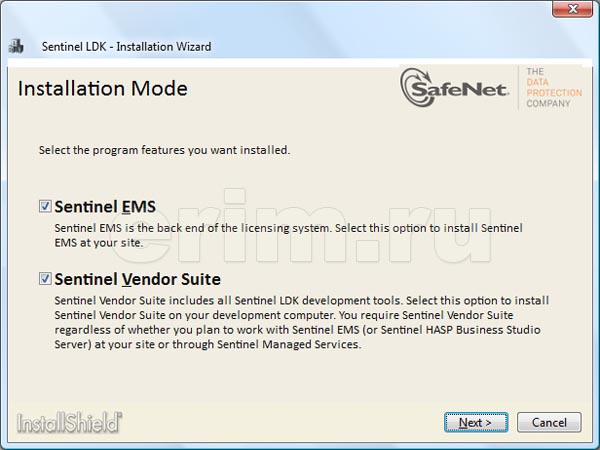Screen dimensions: 600x450
Task: Click the 'Sentinel LDK - Installation Wizard' title
Action: click(126, 47)
